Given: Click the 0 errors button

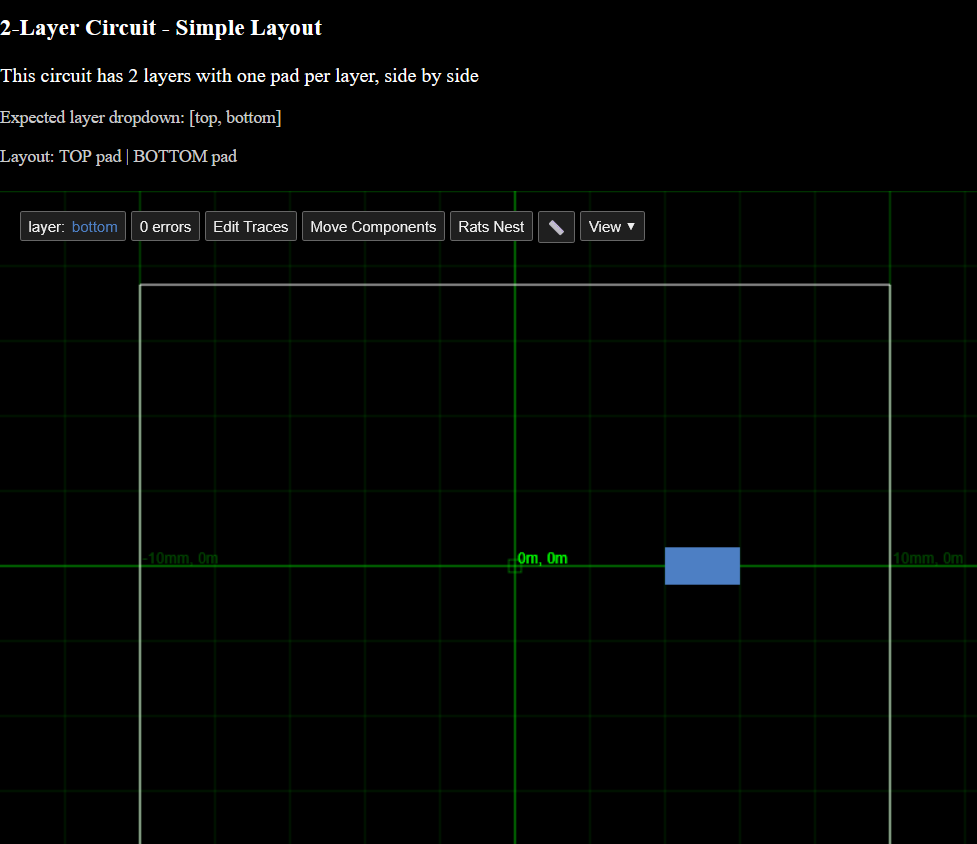Looking at the screenshot, I should (165, 227).
